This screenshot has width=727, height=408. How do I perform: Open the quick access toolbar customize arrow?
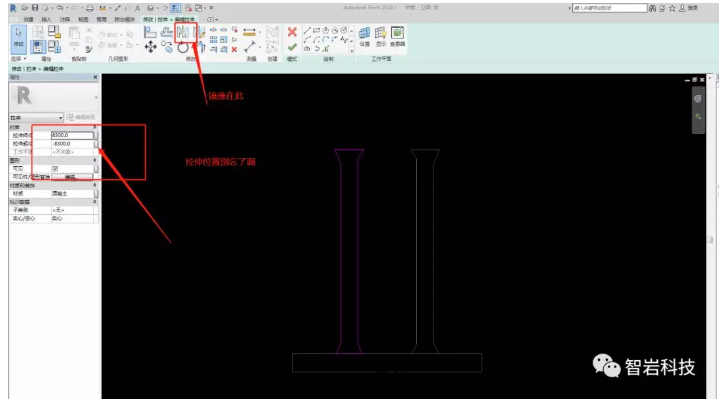pos(211,8)
